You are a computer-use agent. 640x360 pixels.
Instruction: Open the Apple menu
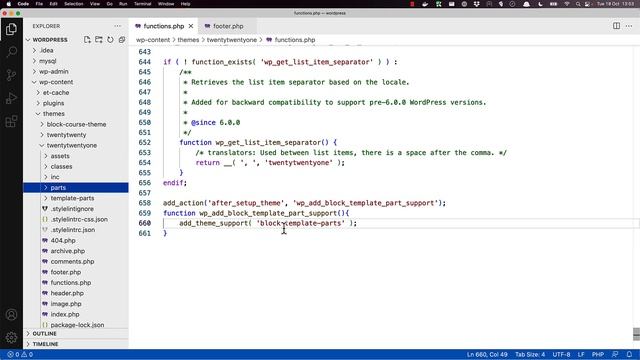point(9,4)
